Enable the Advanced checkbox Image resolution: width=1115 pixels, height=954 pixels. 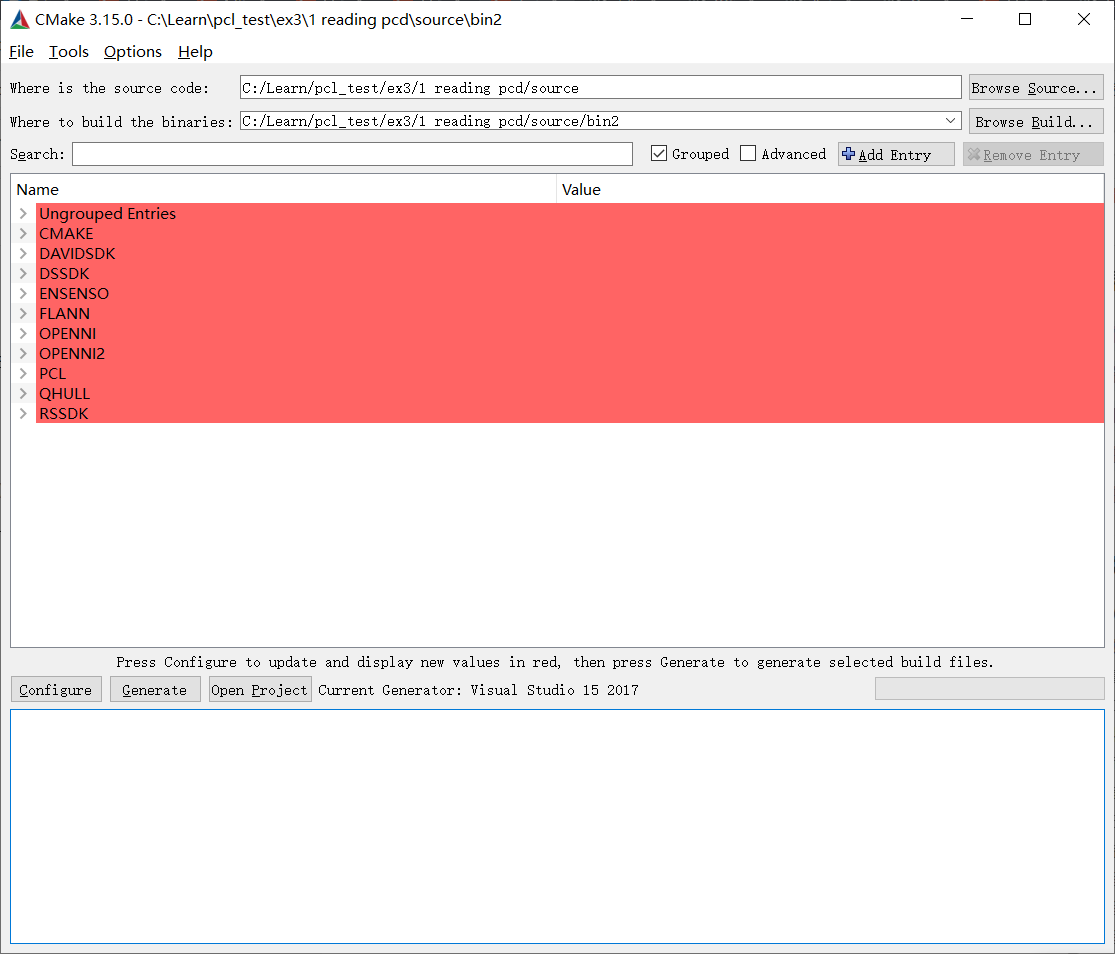click(x=748, y=153)
